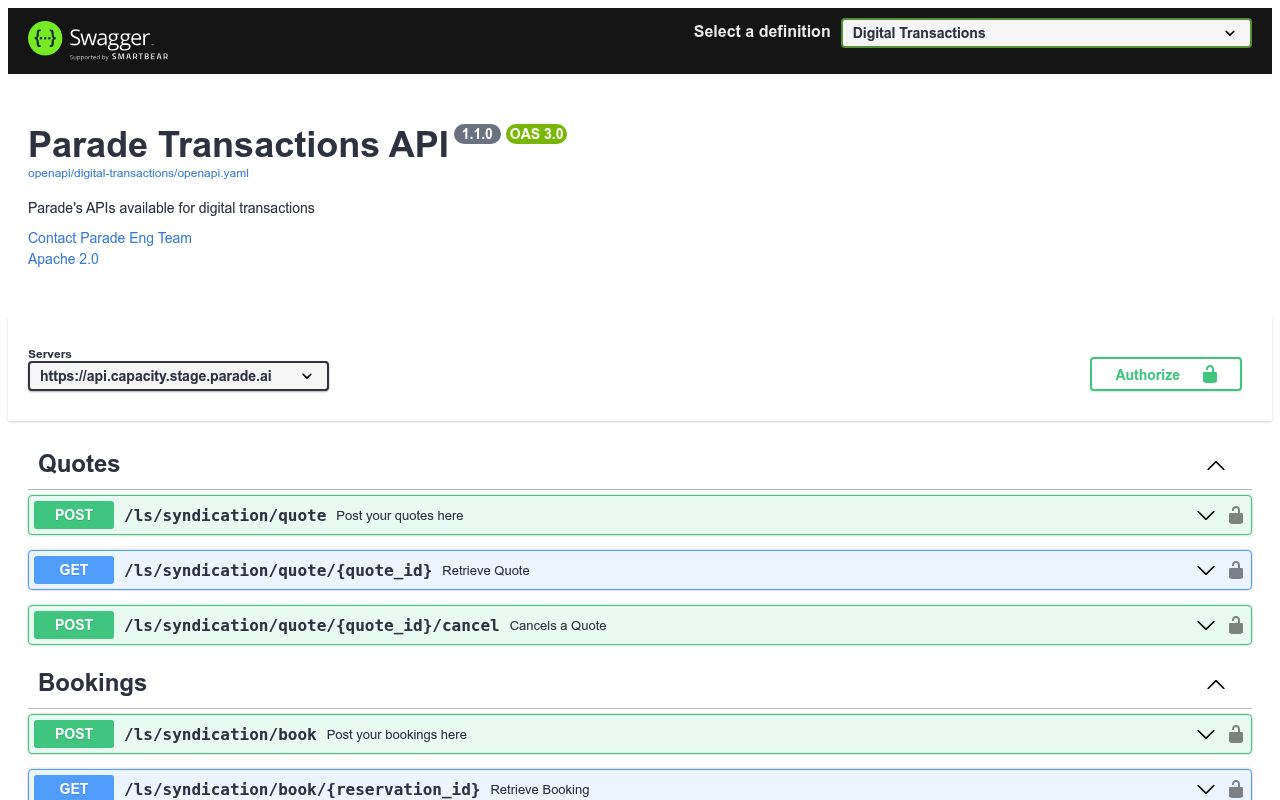This screenshot has width=1280, height=800.
Task: Click lock icon on GET quote/{quote_id} row
Action: point(1236,570)
